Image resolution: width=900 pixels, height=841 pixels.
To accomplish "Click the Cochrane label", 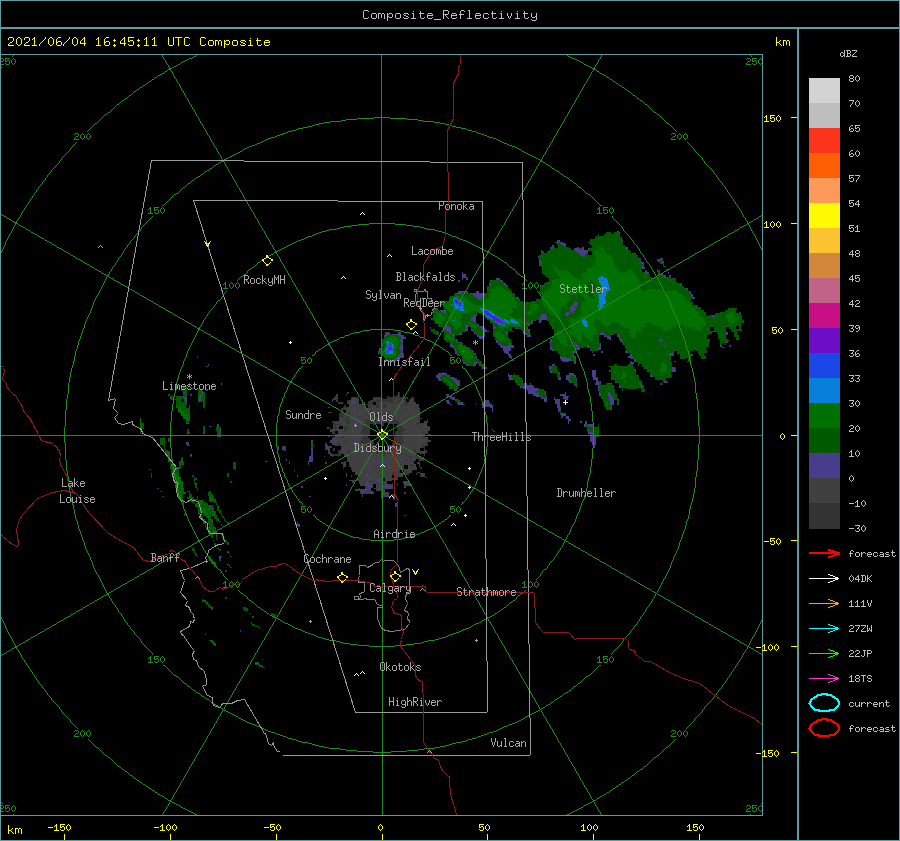I will [327, 559].
